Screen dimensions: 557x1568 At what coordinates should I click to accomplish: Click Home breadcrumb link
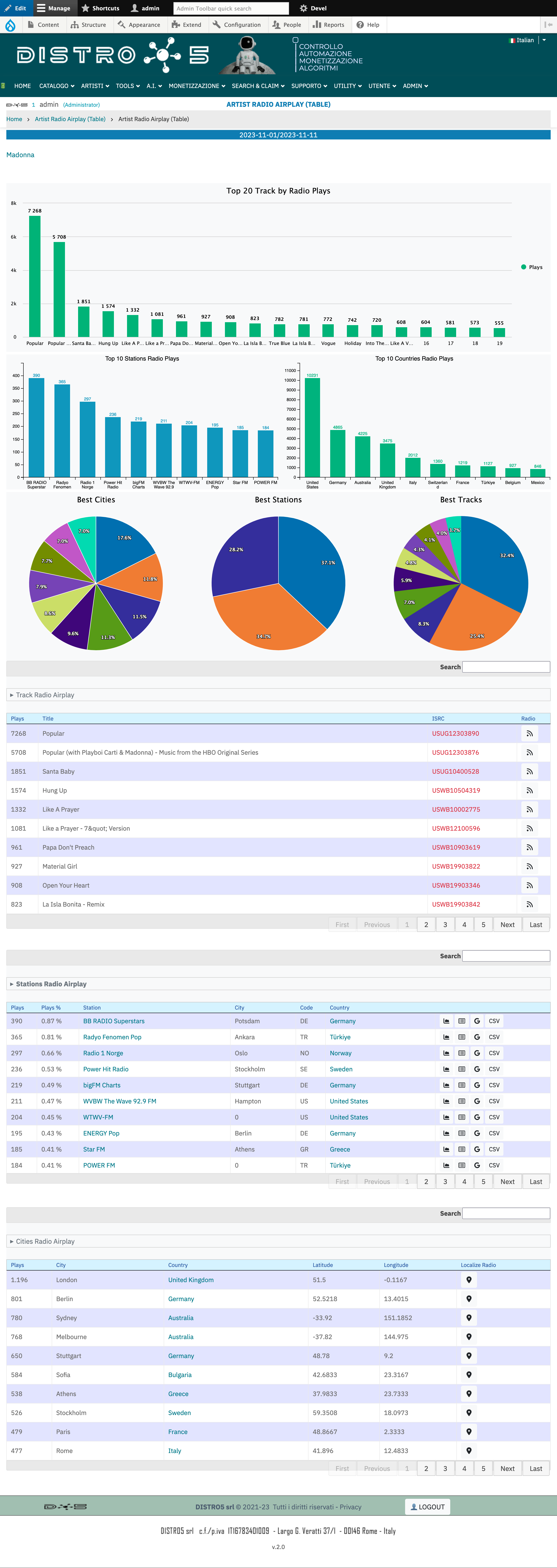pyautogui.click(x=14, y=119)
